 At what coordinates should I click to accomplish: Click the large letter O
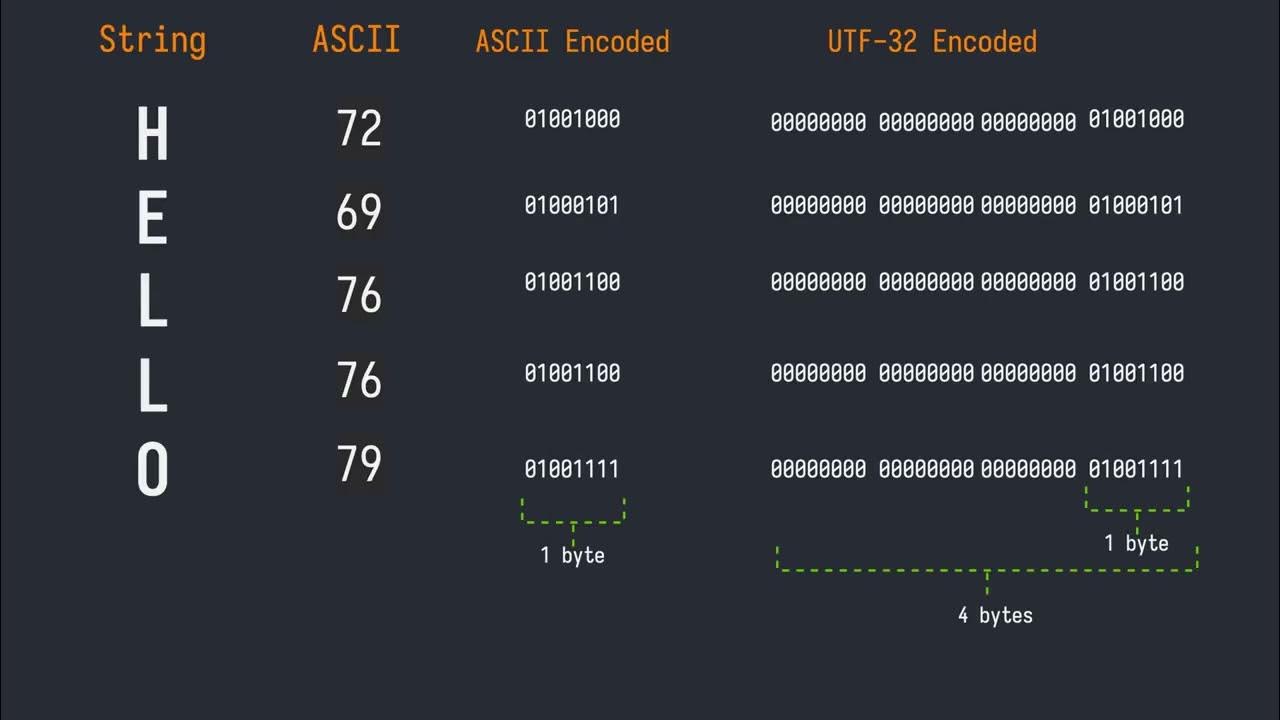coord(152,471)
